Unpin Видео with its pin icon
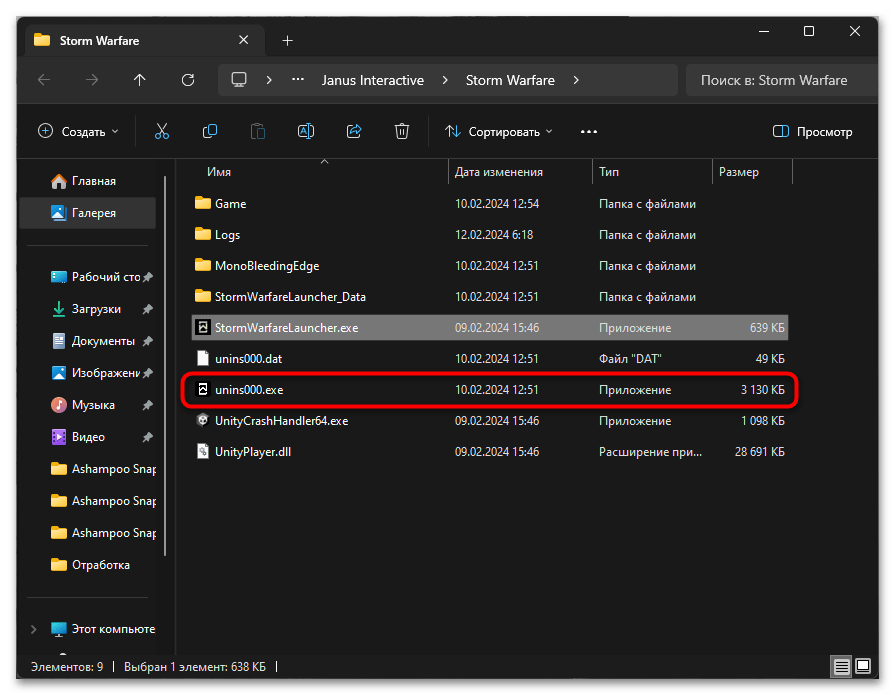Image resolution: width=895 pixels, height=695 pixels. click(x=148, y=437)
